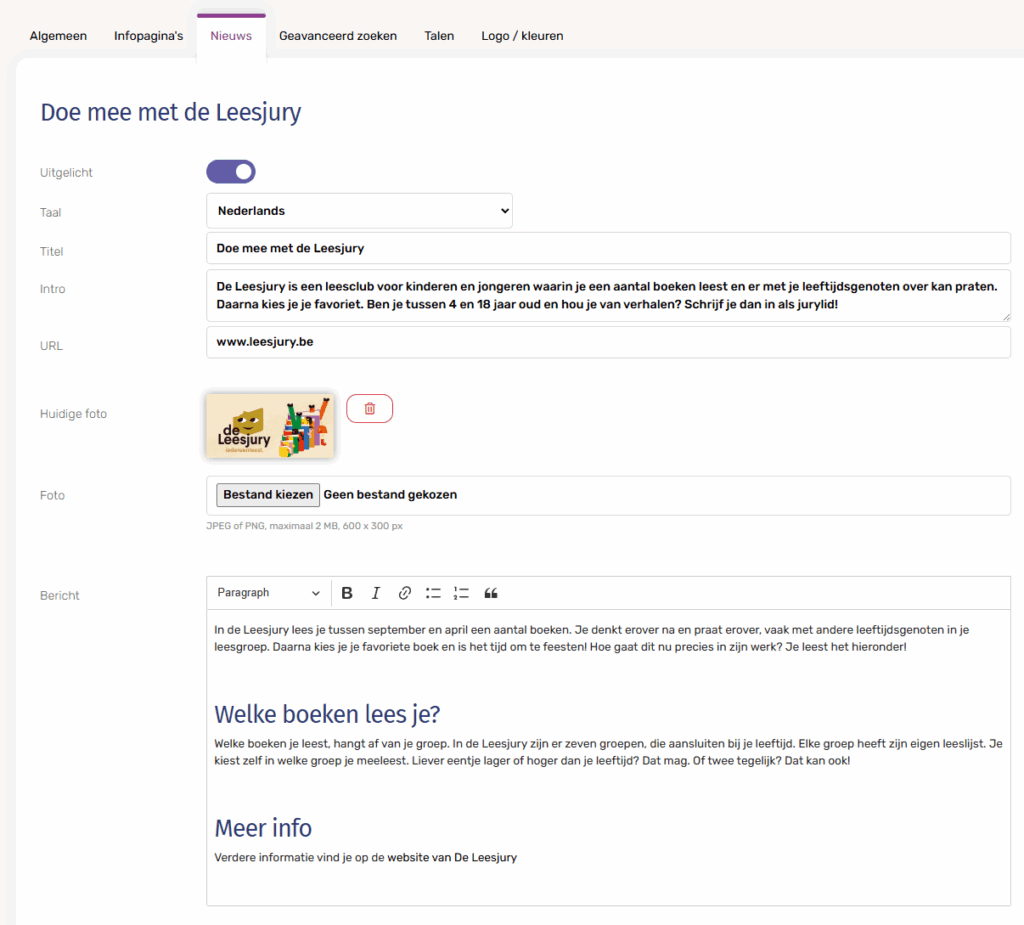1024x925 pixels.
Task: Open the Talen tab
Action: tap(439, 36)
